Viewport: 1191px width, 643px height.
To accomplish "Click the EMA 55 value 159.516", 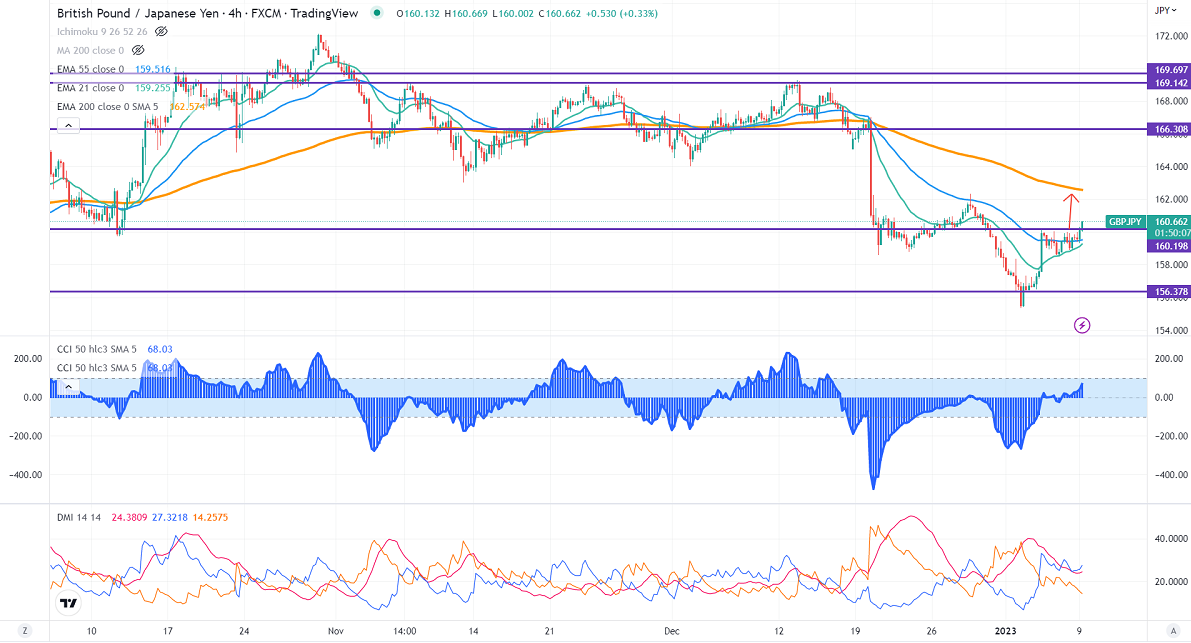I will [153, 69].
